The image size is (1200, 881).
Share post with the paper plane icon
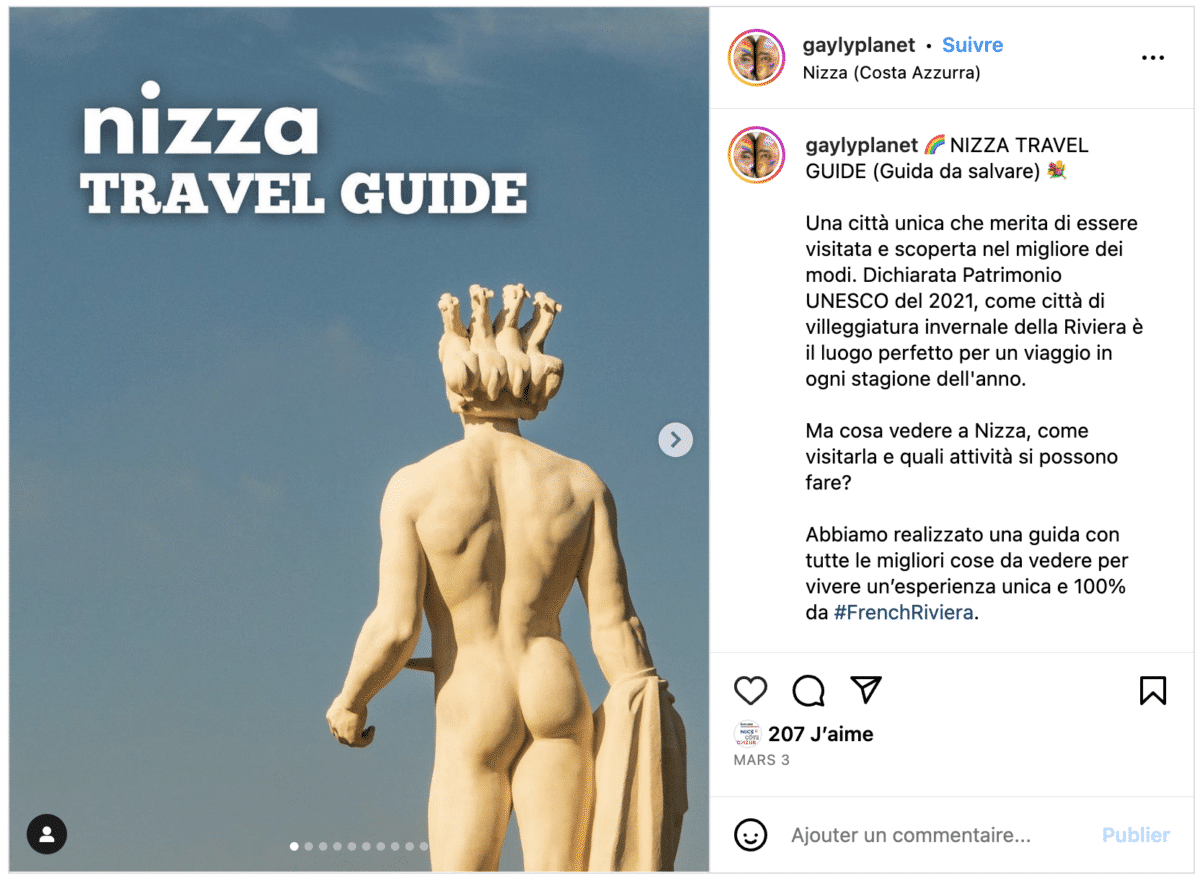(x=865, y=689)
